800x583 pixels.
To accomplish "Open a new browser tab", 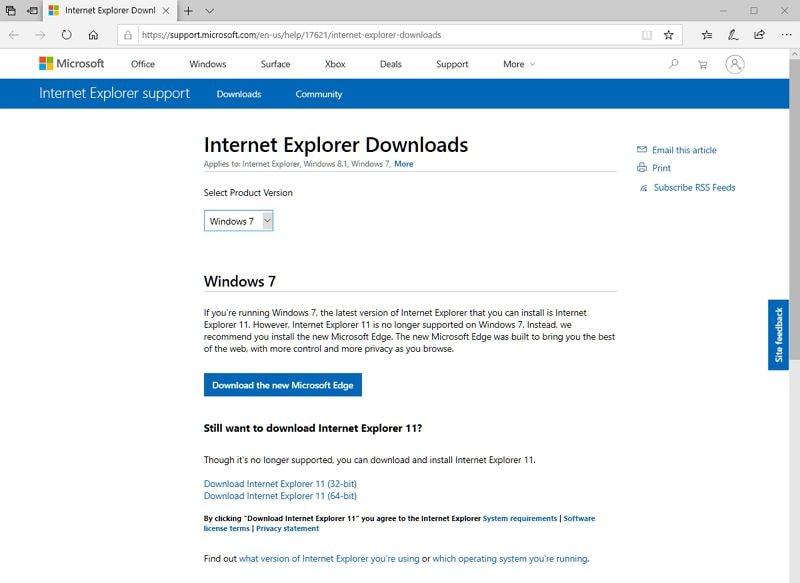I will [188, 10].
